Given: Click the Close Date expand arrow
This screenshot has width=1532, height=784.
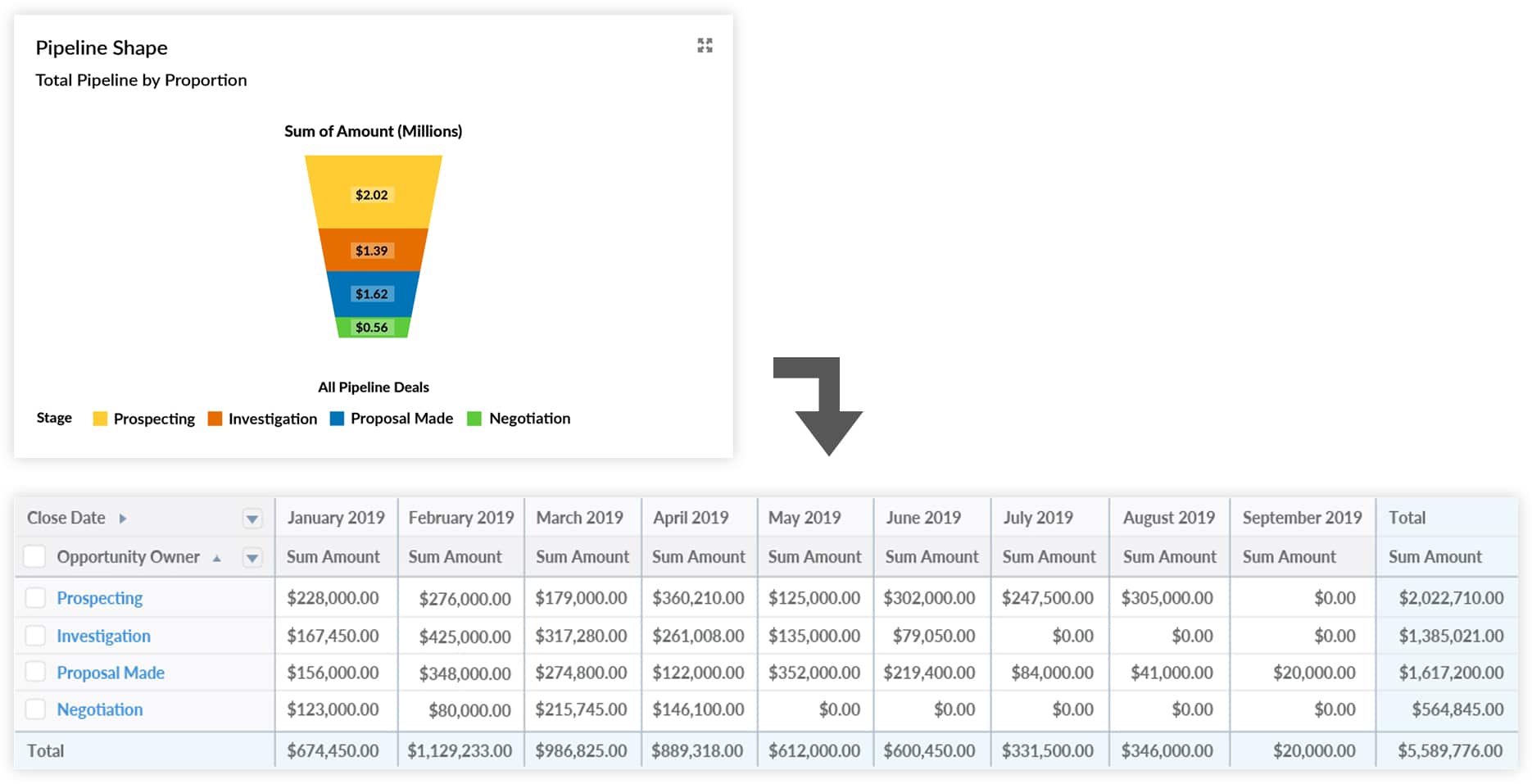Looking at the screenshot, I should (123, 519).
